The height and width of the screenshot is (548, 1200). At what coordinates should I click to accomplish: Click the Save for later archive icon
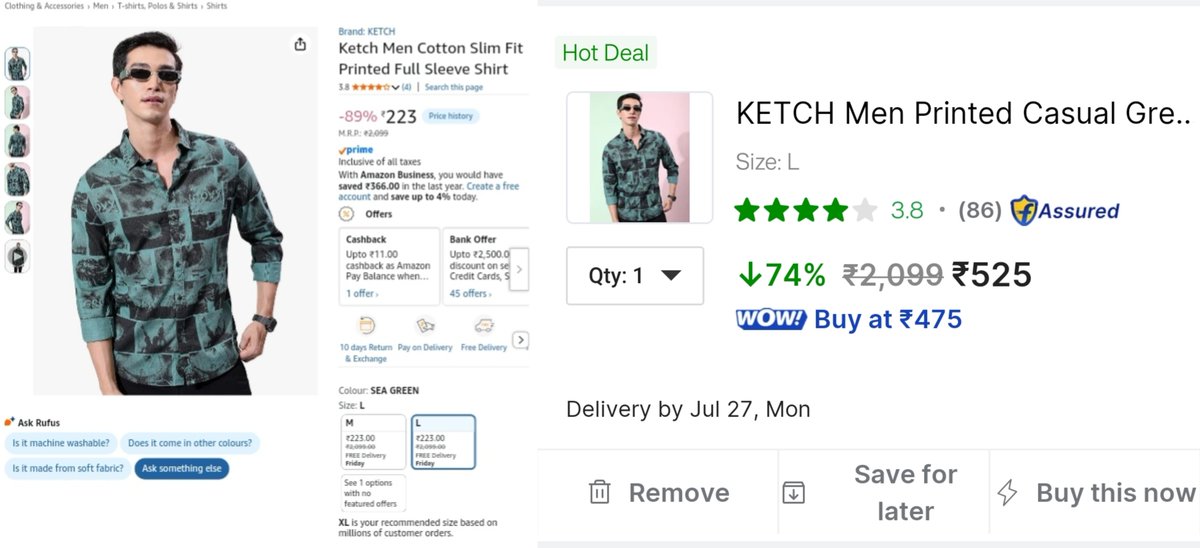793,492
